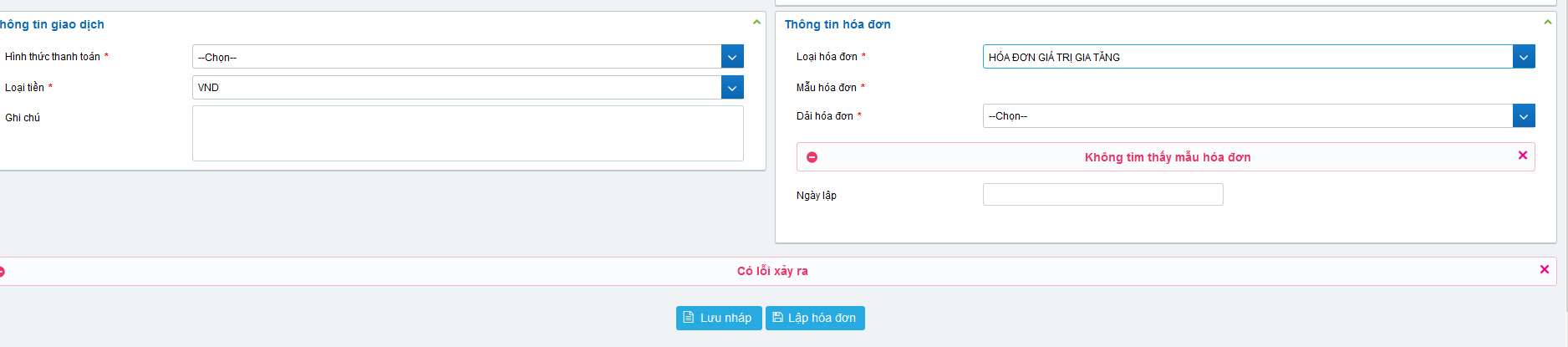
Task: Click into the Ghi chú text area
Action: [x=467, y=133]
